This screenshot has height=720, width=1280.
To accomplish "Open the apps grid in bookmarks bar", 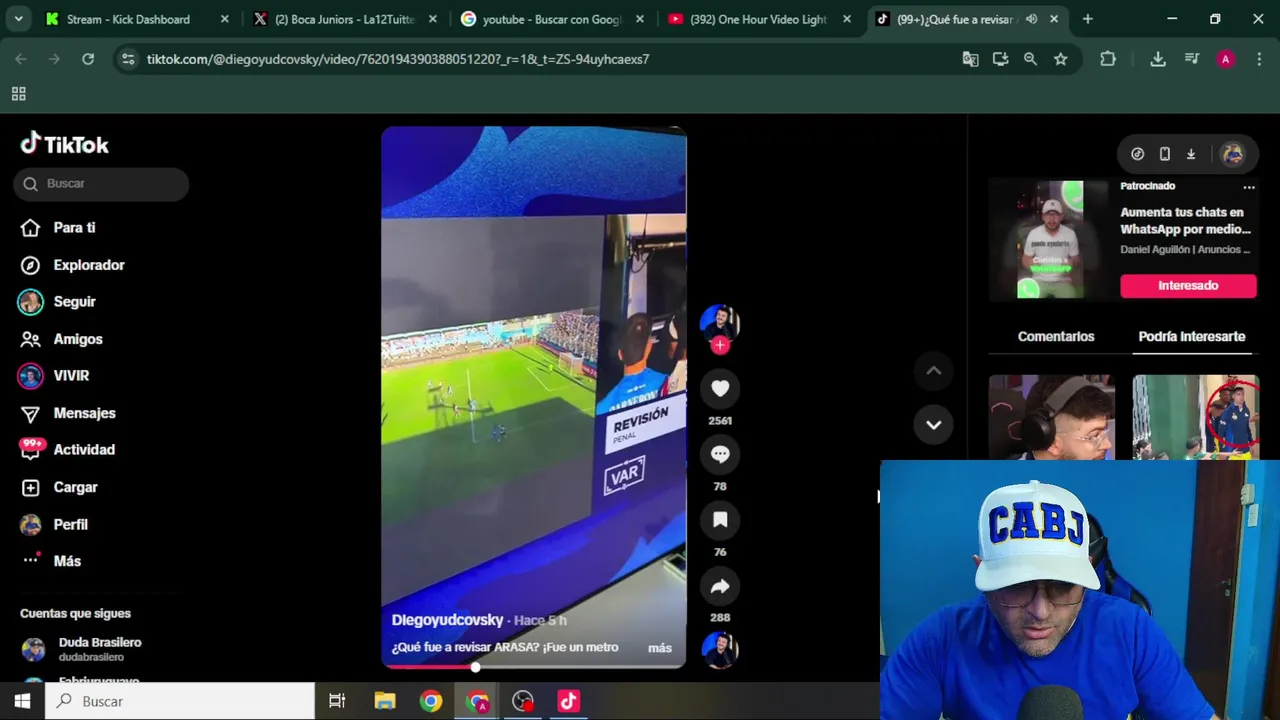I will 18,94.
